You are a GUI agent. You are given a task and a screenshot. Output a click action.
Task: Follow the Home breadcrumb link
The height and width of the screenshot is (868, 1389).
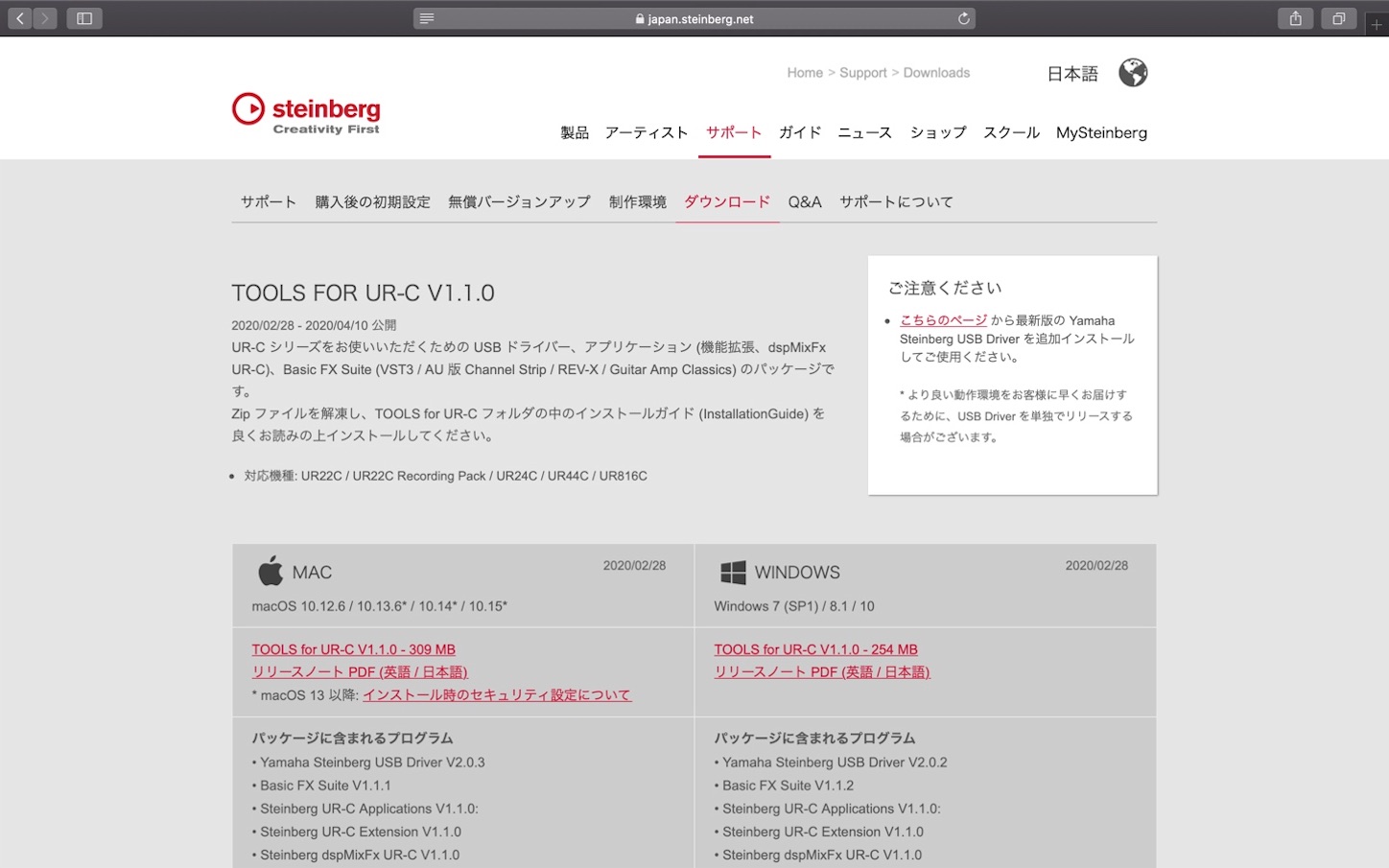point(805,72)
